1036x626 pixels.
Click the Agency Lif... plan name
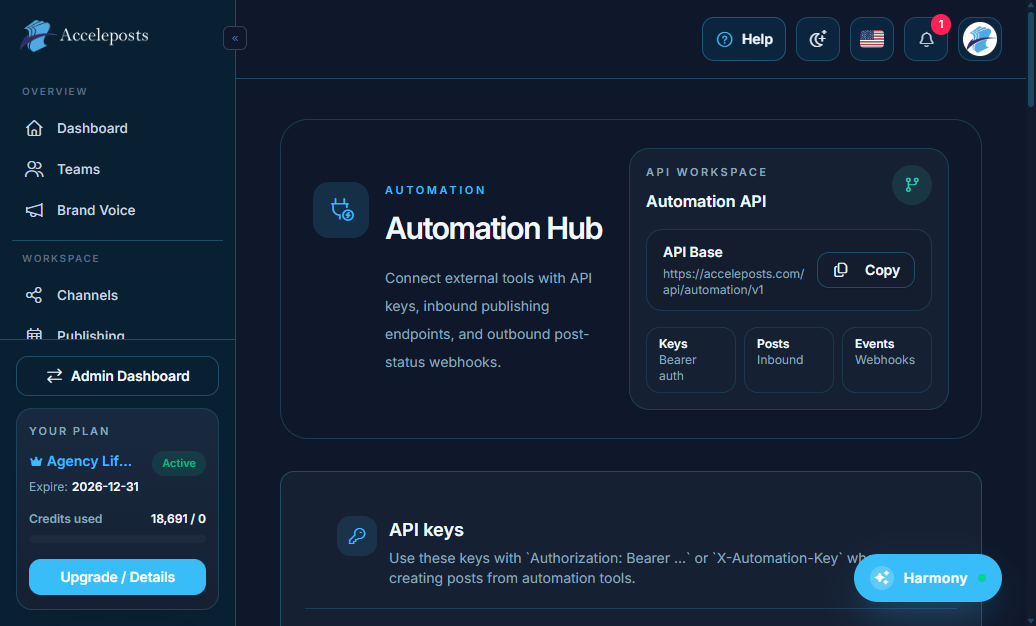click(x=89, y=461)
